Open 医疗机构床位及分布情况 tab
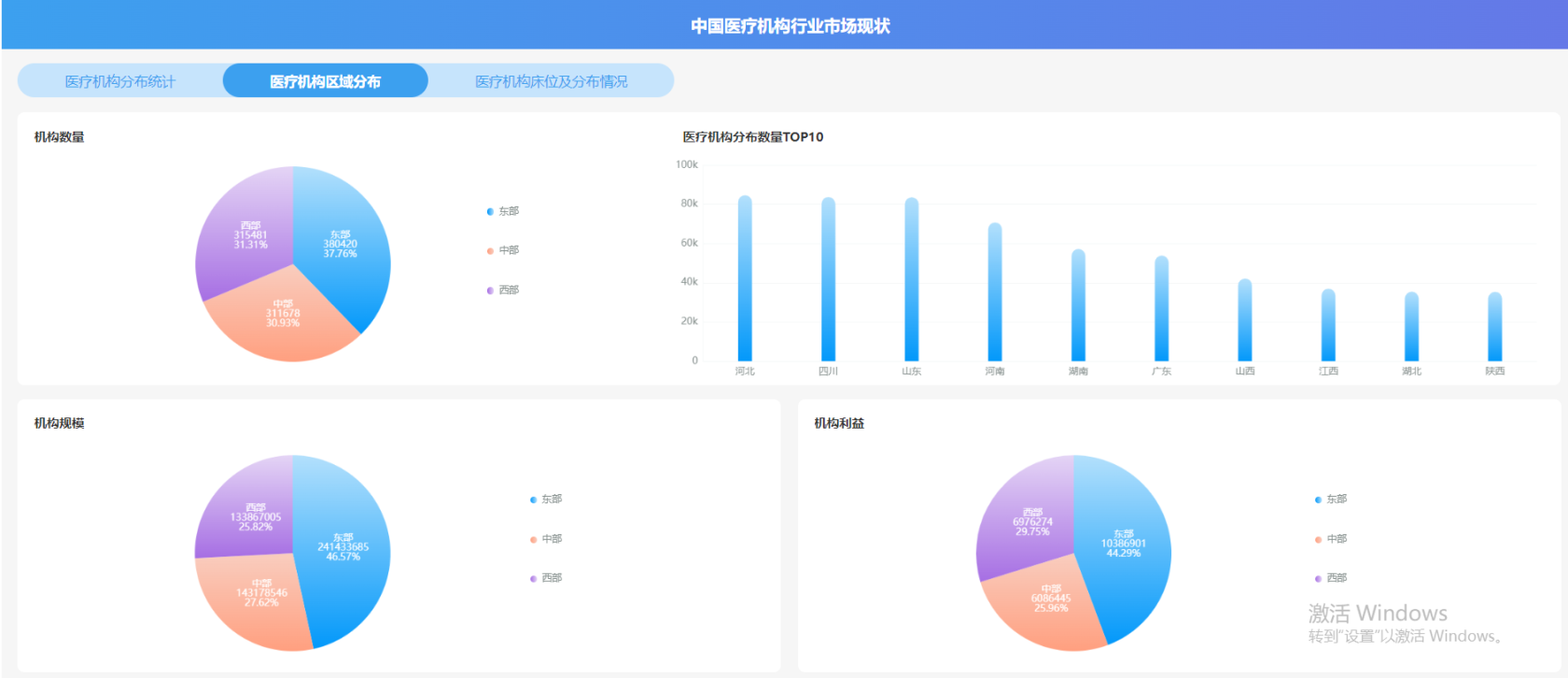This screenshot has height=678, width=1568. pos(551,81)
